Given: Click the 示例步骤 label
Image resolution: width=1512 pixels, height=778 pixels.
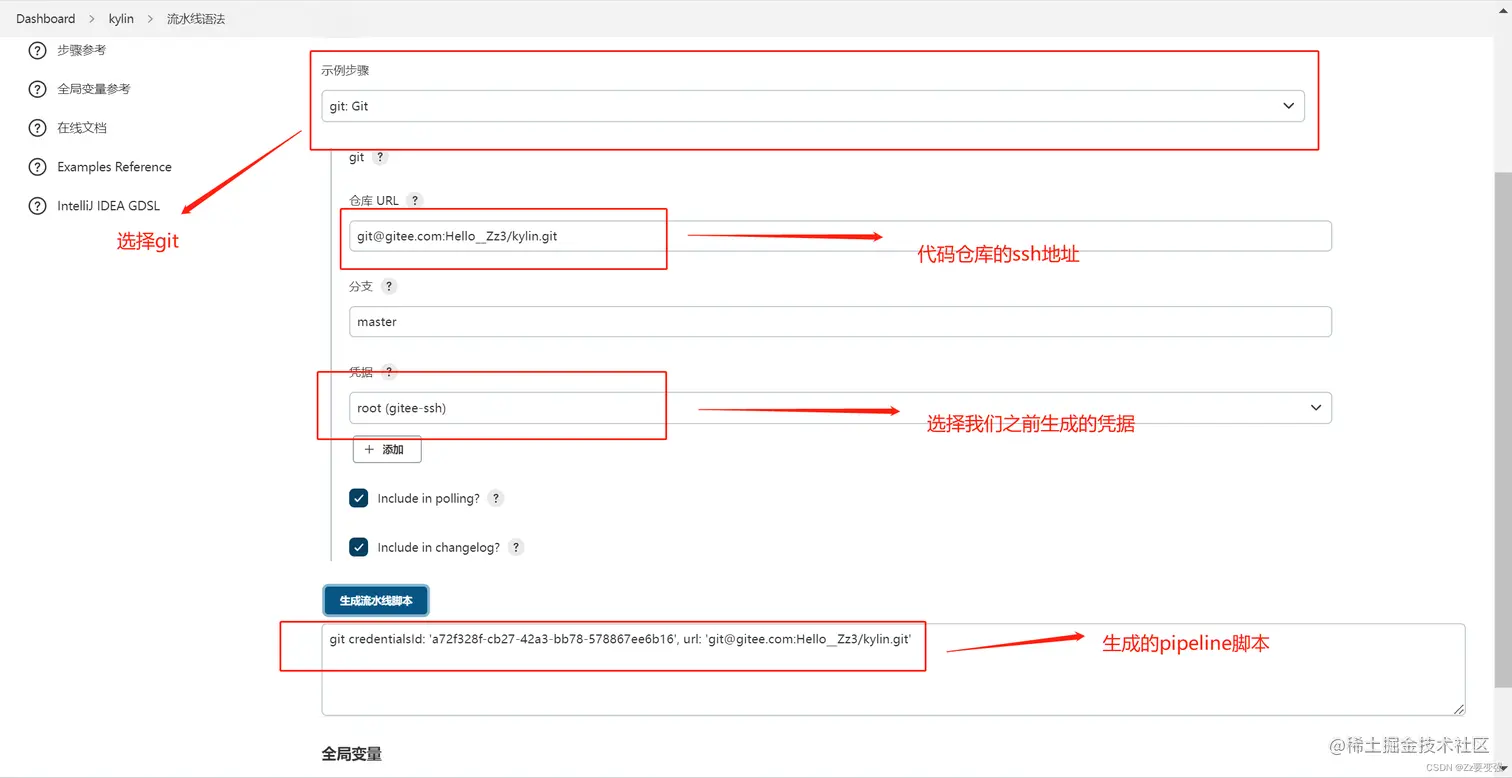Looking at the screenshot, I should 345,71.
